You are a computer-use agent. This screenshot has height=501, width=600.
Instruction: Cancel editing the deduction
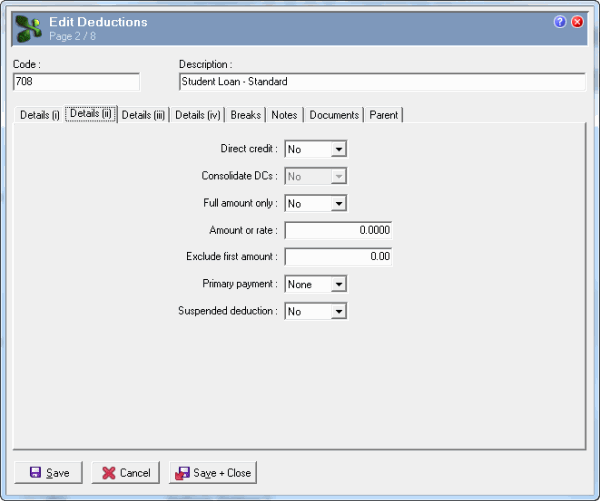tap(125, 473)
